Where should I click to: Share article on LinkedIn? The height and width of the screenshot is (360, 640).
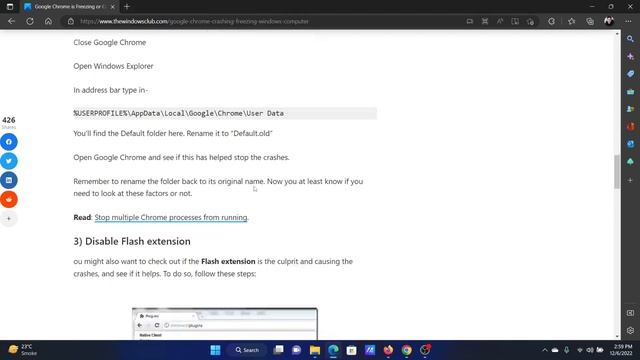tap(9, 180)
